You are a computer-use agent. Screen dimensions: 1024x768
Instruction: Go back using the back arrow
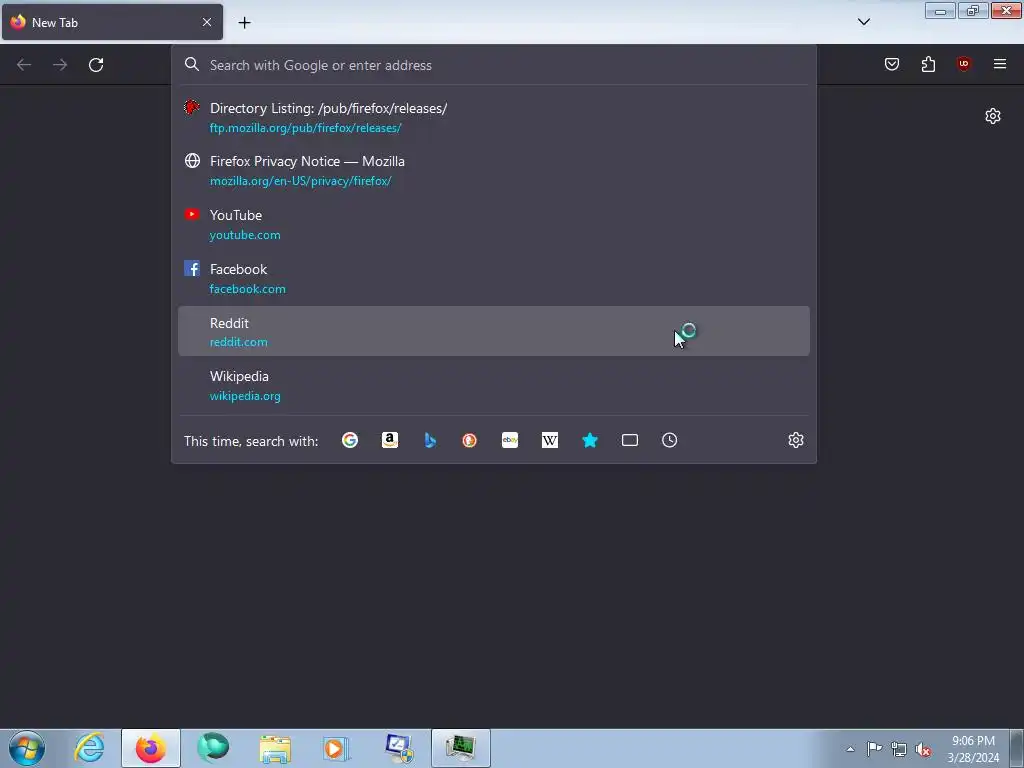pyautogui.click(x=24, y=65)
